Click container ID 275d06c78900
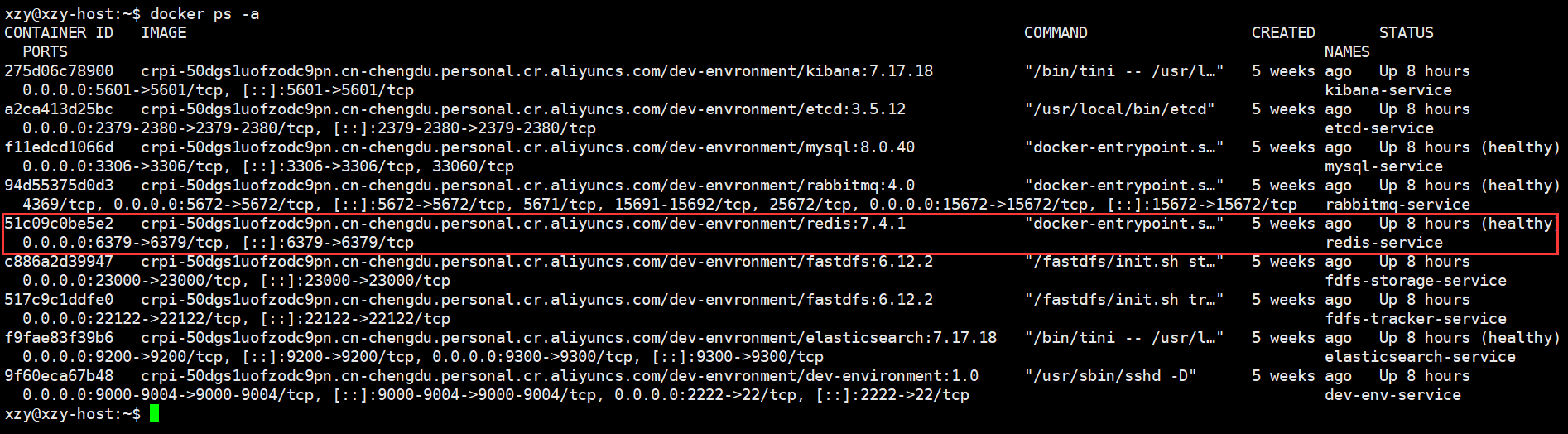The width and height of the screenshot is (1568, 434). 59,71
